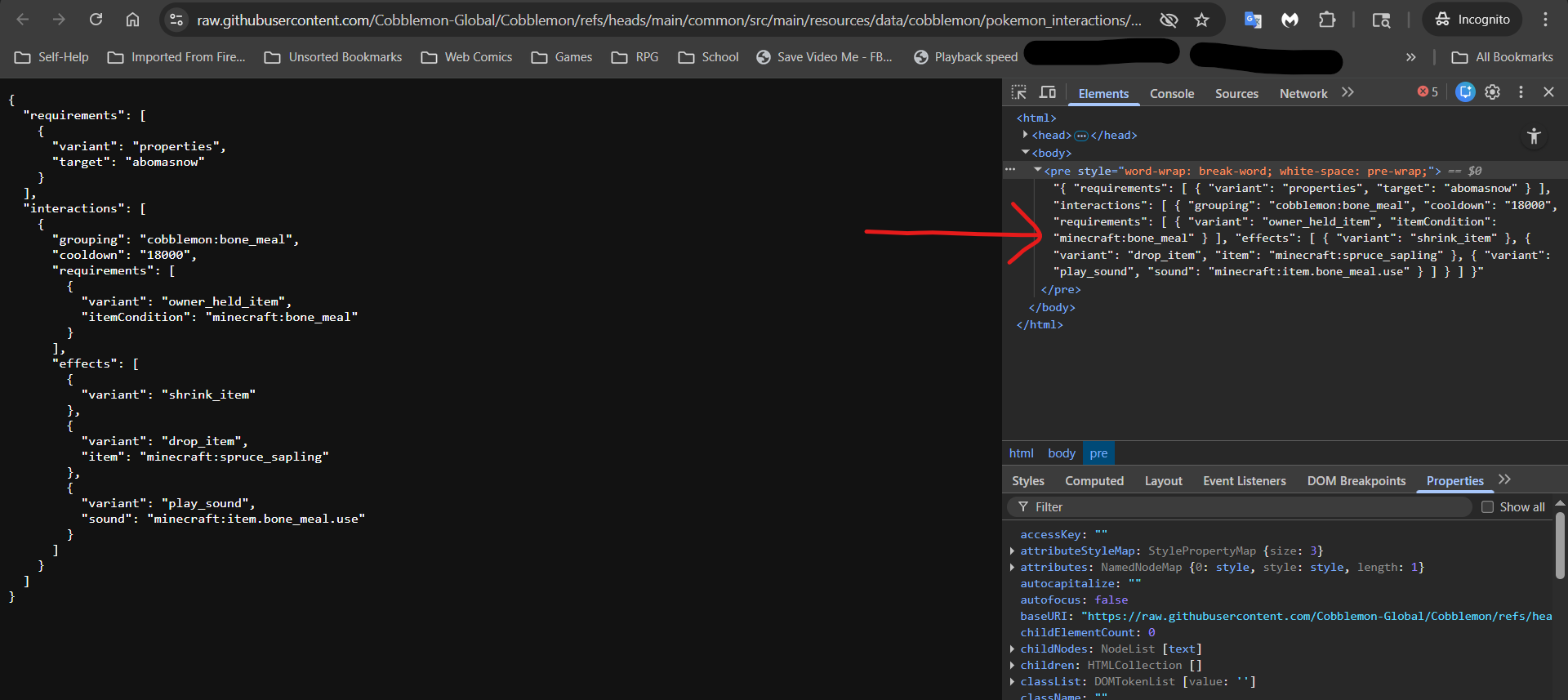Show hidden bookmarks overflow chevron

tap(1410, 57)
